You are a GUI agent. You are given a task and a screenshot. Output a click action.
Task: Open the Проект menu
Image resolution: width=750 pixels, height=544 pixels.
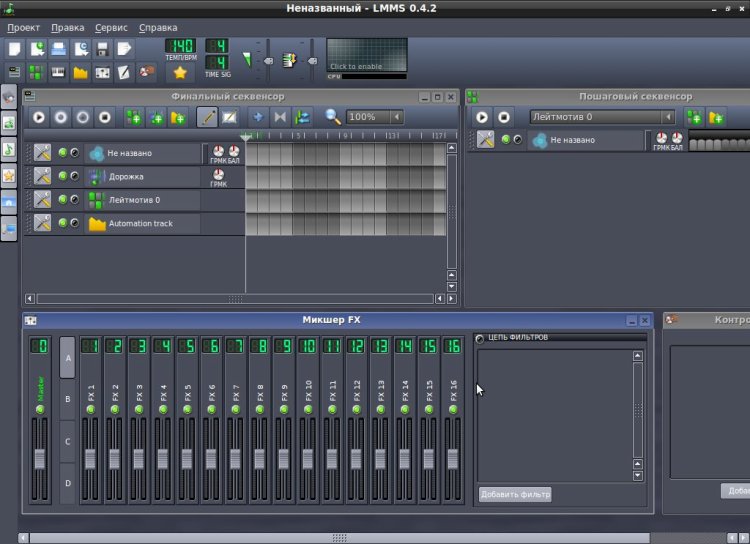coord(23,28)
